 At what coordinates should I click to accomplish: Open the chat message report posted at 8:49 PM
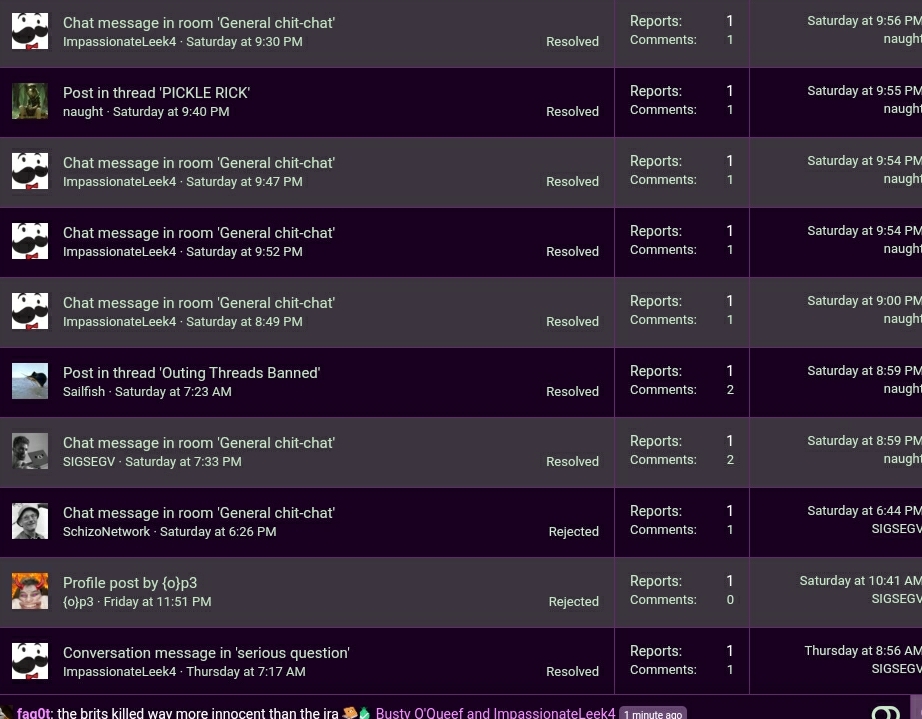[x=199, y=303]
